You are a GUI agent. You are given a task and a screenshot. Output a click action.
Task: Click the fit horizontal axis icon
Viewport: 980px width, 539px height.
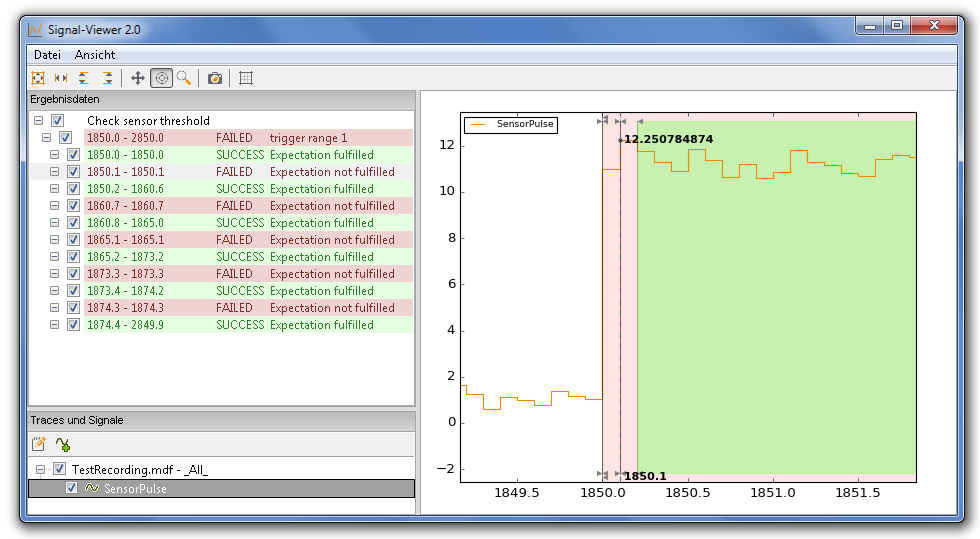point(61,78)
